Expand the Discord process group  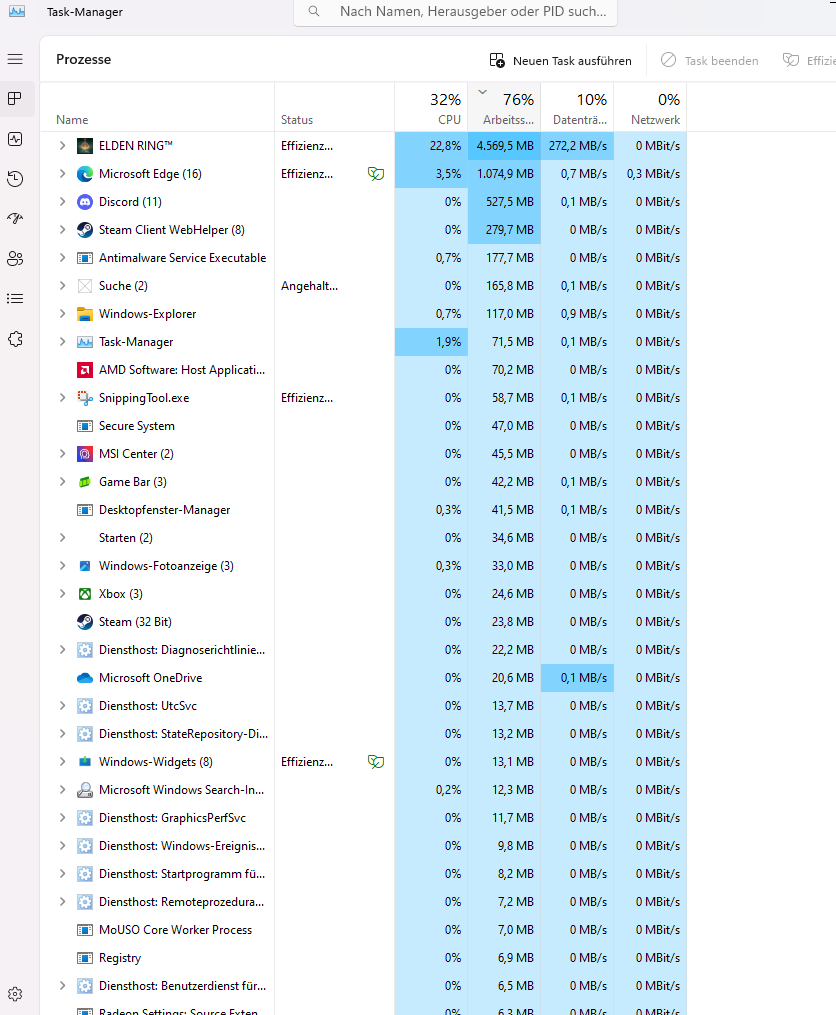pyautogui.click(x=62, y=201)
